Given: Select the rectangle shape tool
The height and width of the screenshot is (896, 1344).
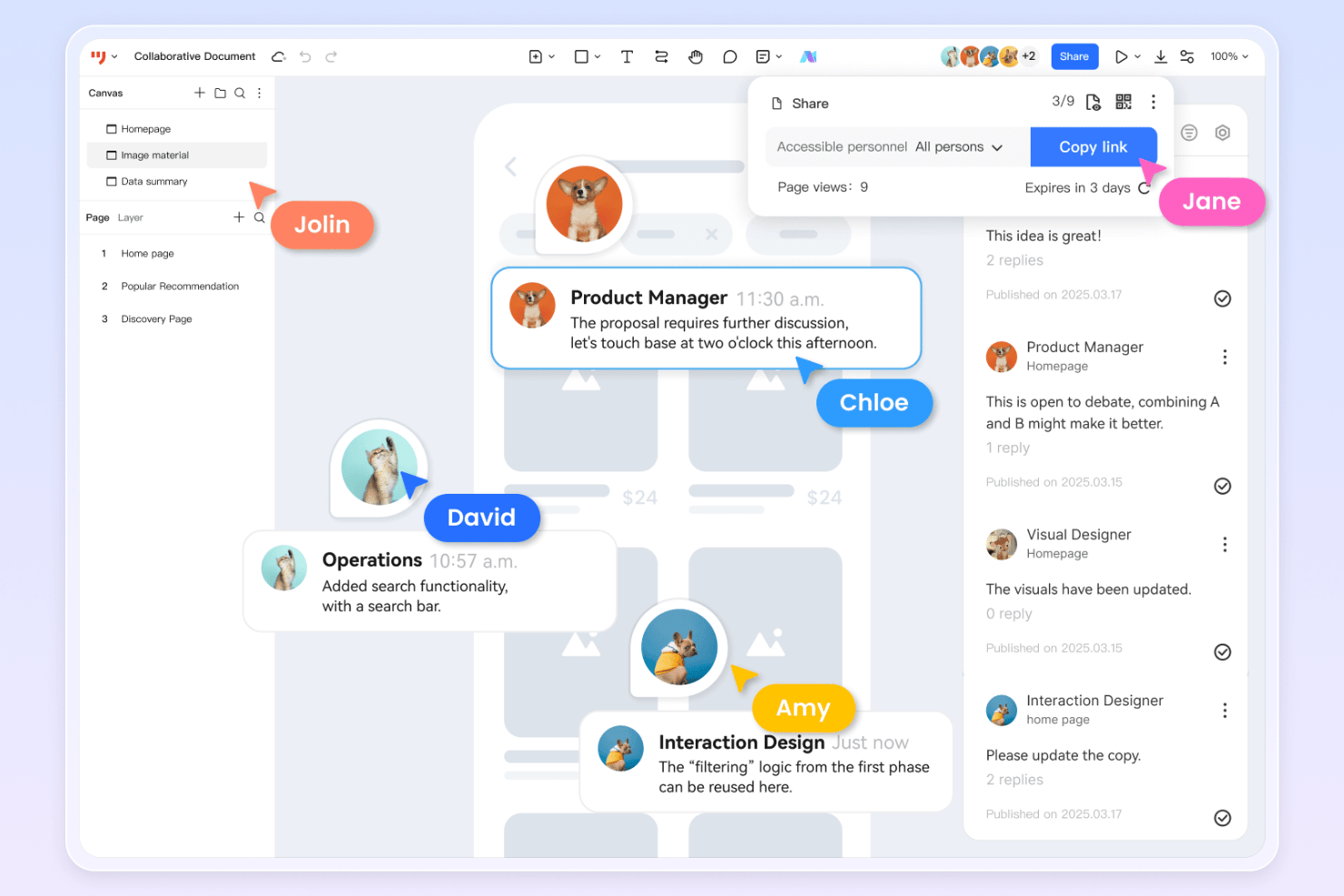Looking at the screenshot, I should (x=581, y=56).
